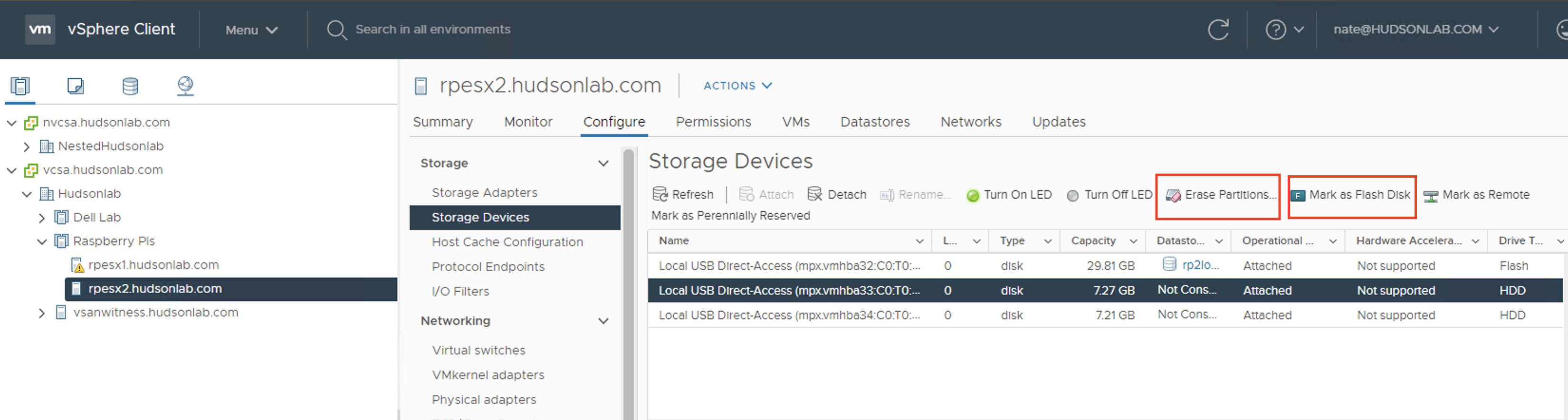This screenshot has height=420, width=1568.
Task: Click Turn On LED button
Action: (1009, 195)
